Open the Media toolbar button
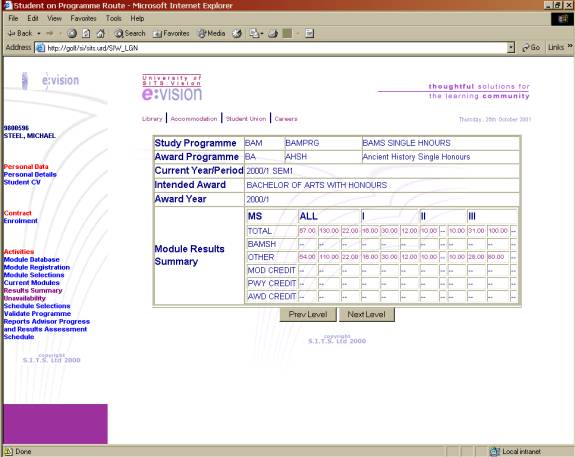Screen dimensions: 575x457 tap(212, 33)
